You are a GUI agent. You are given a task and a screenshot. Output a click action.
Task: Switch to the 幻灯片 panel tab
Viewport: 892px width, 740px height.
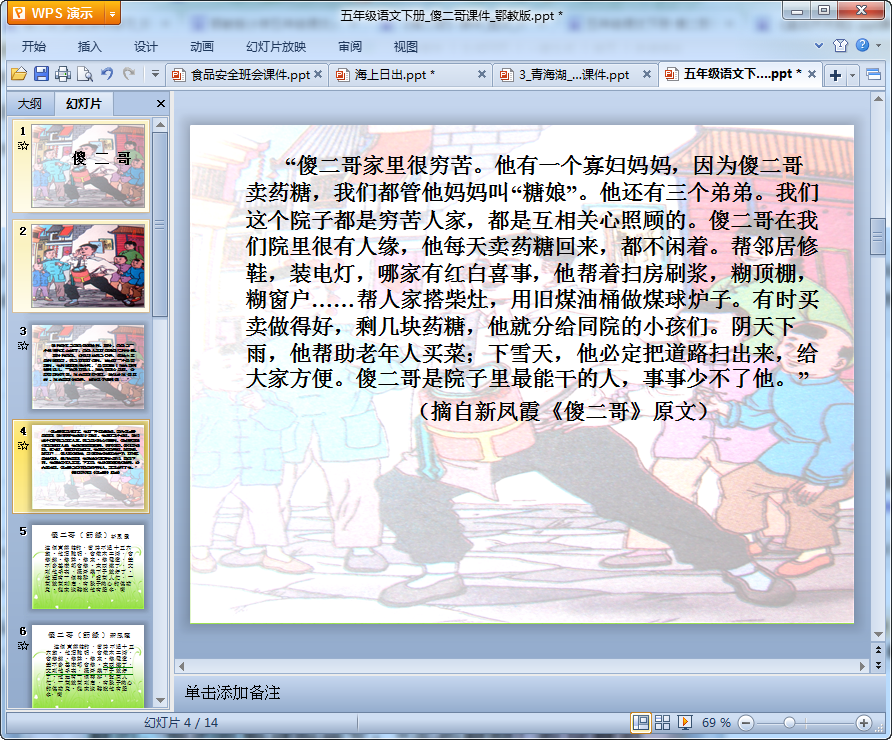click(x=84, y=104)
